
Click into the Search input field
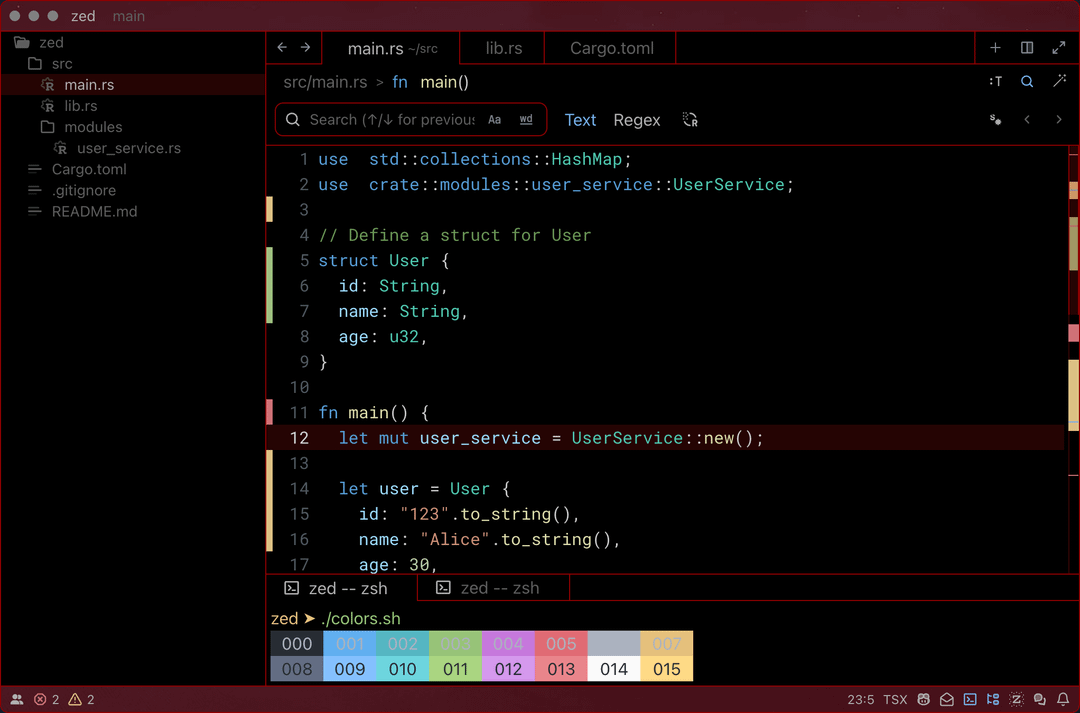click(x=390, y=120)
